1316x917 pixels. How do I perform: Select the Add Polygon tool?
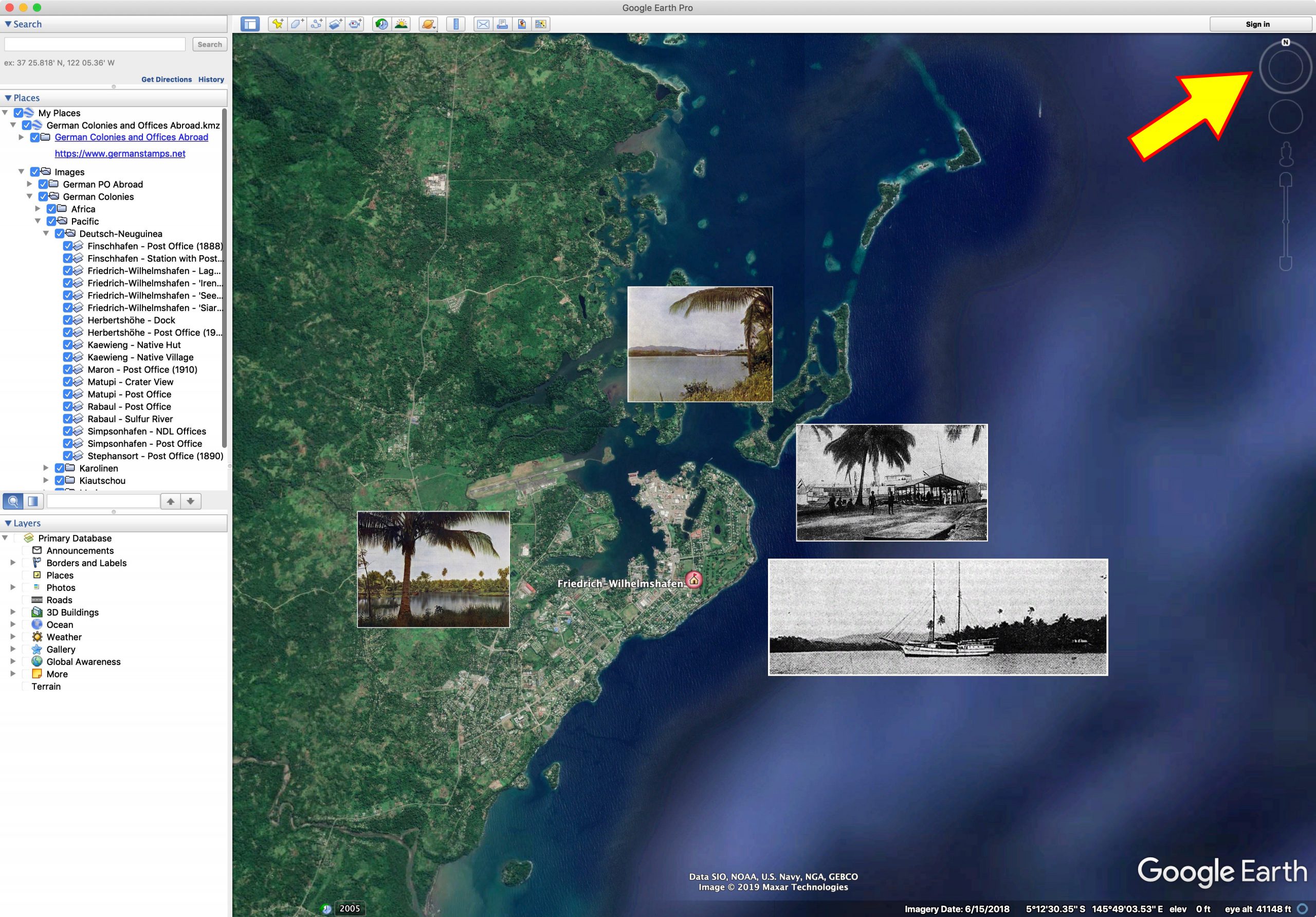[x=297, y=24]
